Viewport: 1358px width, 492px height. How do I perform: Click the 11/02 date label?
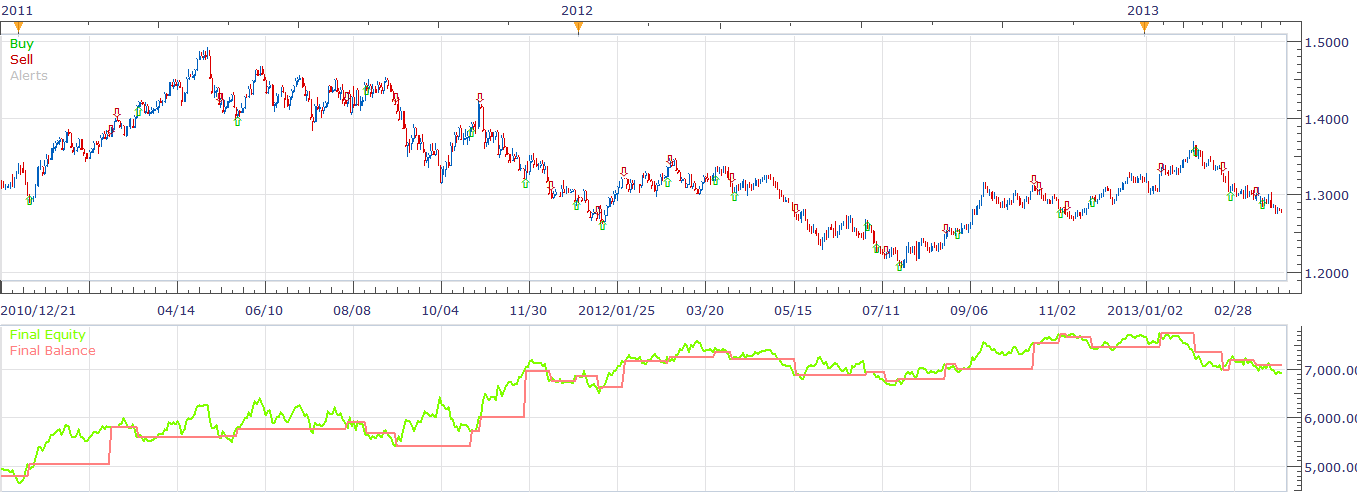pos(1058,311)
